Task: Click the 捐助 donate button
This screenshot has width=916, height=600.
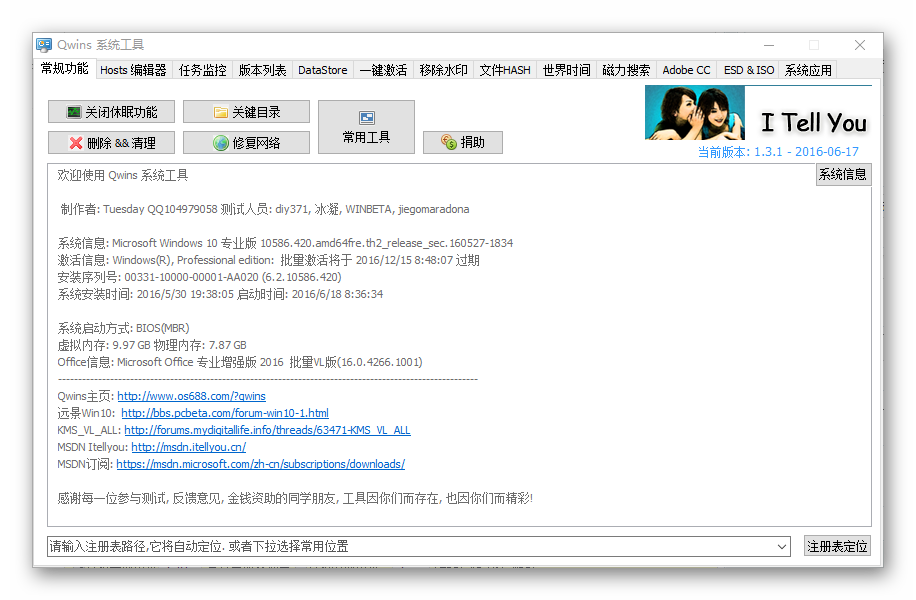Action: [463, 142]
